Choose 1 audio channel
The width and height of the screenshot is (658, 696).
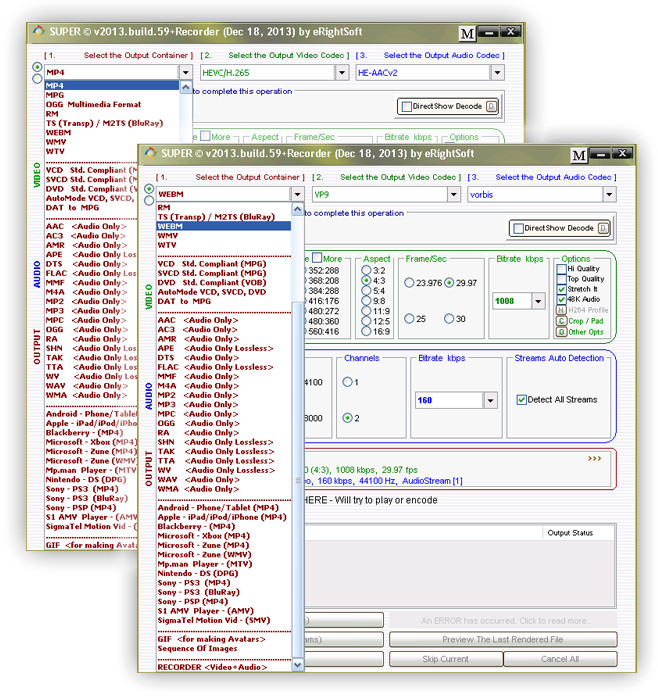[x=347, y=382]
